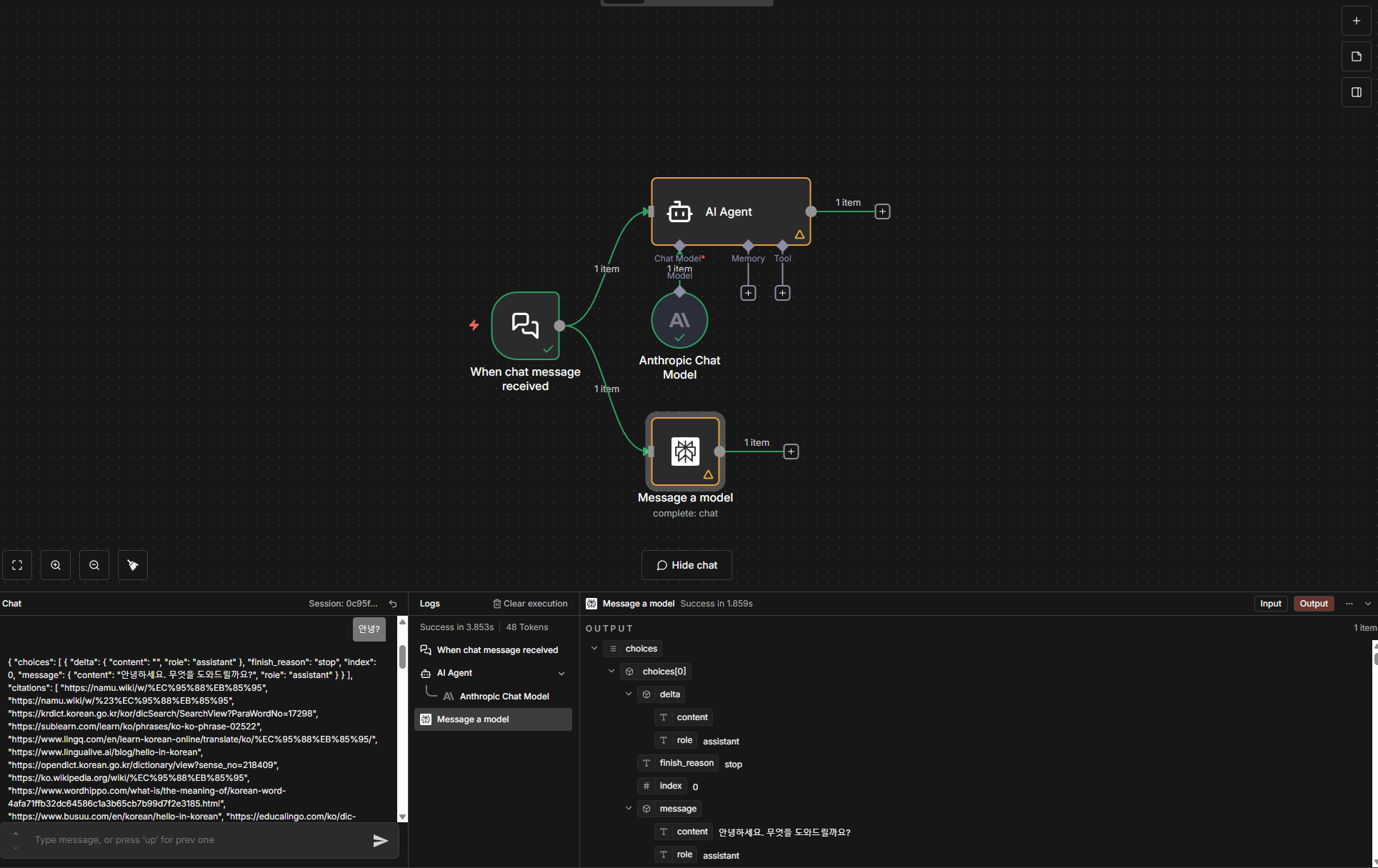Select the When chat message received trigger node
Image resolution: width=1378 pixels, height=868 pixels.
tap(526, 326)
